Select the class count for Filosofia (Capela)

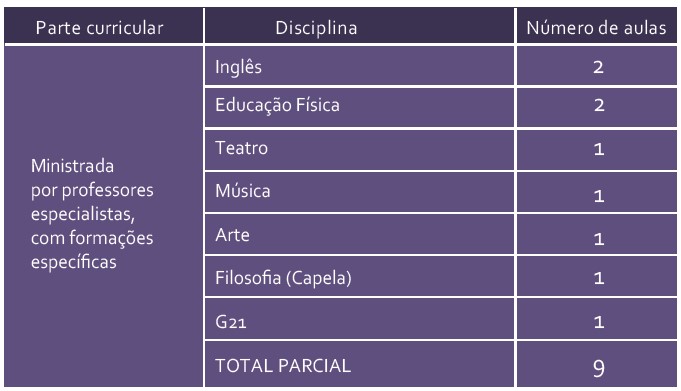tap(597, 276)
